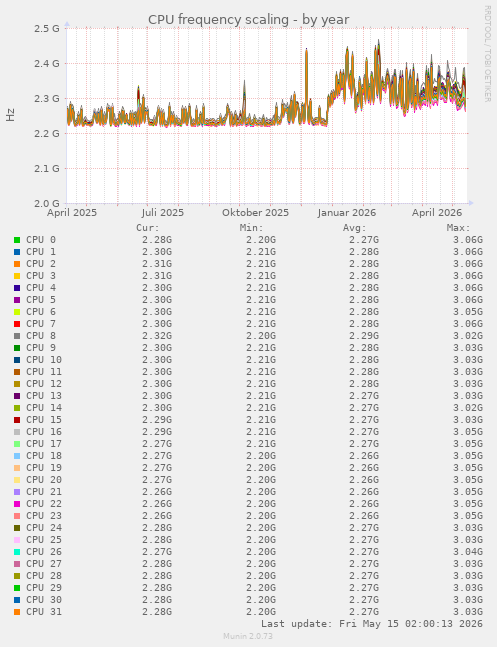Click CPU 8 average value 2.29G
The width and height of the screenshot is (497, 647).
(364, 336)
